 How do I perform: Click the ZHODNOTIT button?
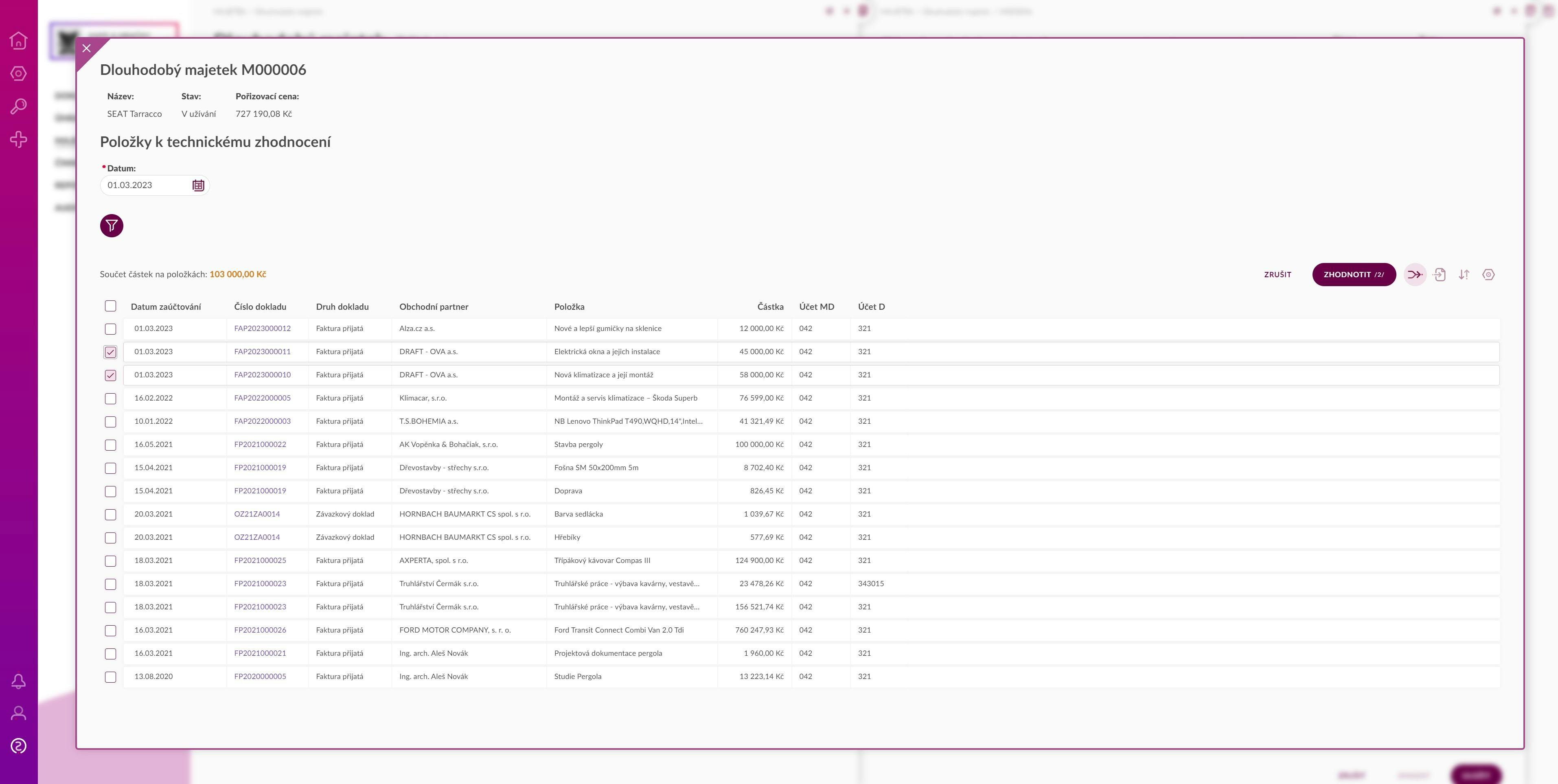[x=1353, y=275]
